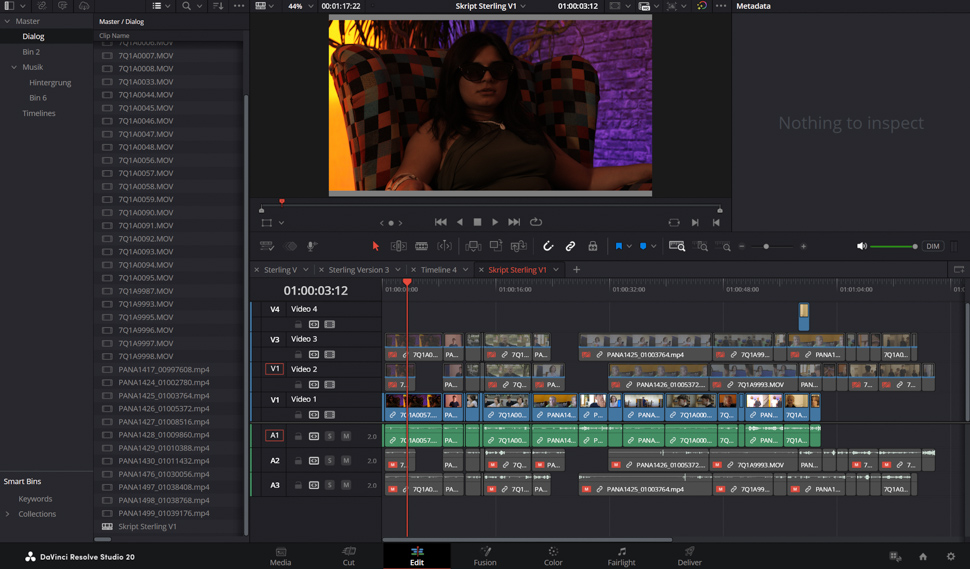Open the viewer zoom 44% dropdown
Image resolution: width=970 pixels, height=569 pixels.
(301, 6)
